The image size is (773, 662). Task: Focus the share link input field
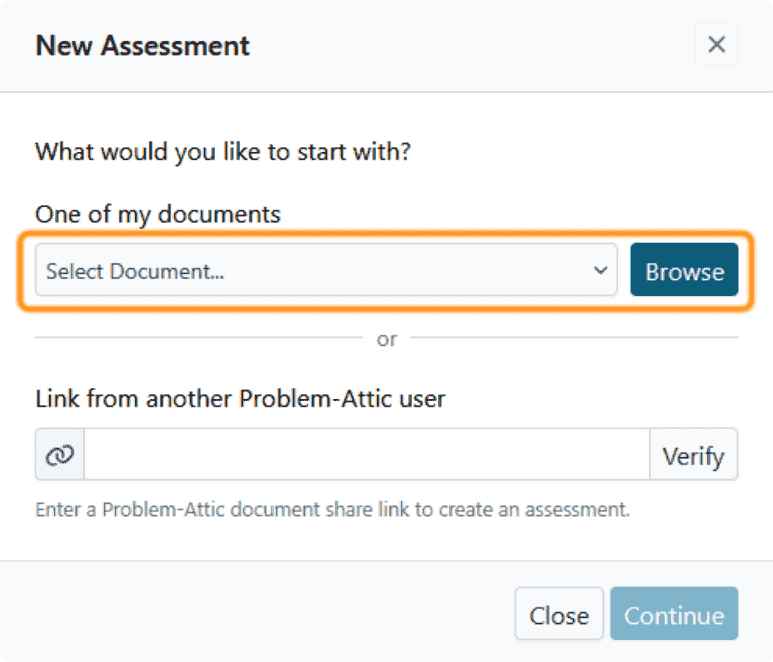pyautogui.click(x=366, y=455)
